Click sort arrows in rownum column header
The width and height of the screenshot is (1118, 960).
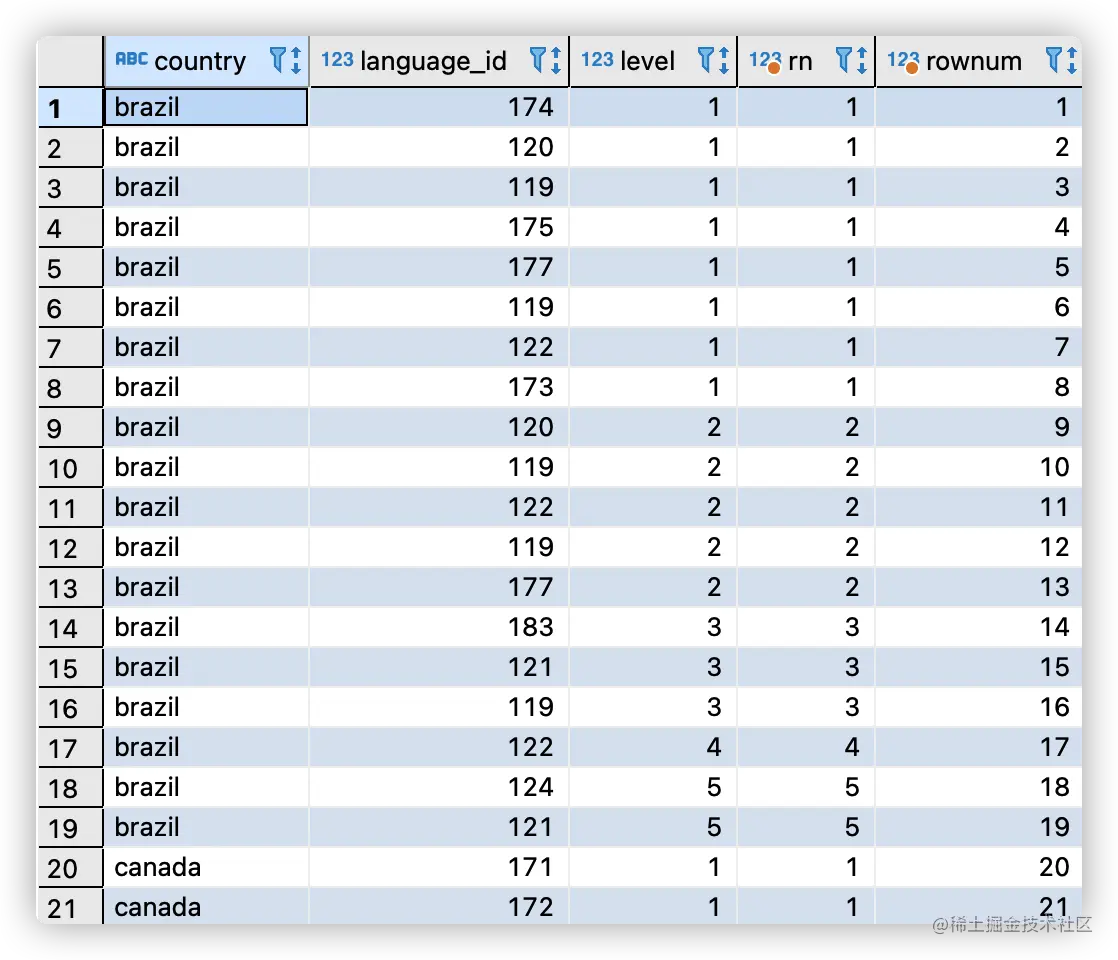coord(1072,61)
